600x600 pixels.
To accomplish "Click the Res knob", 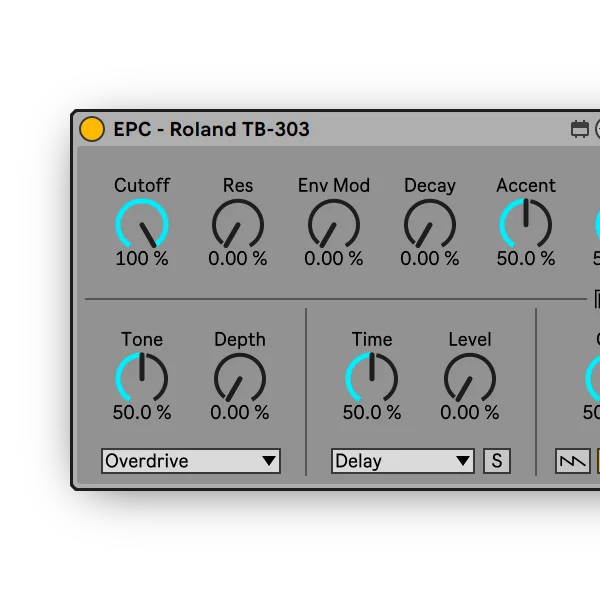I will (x=238, y=224).
